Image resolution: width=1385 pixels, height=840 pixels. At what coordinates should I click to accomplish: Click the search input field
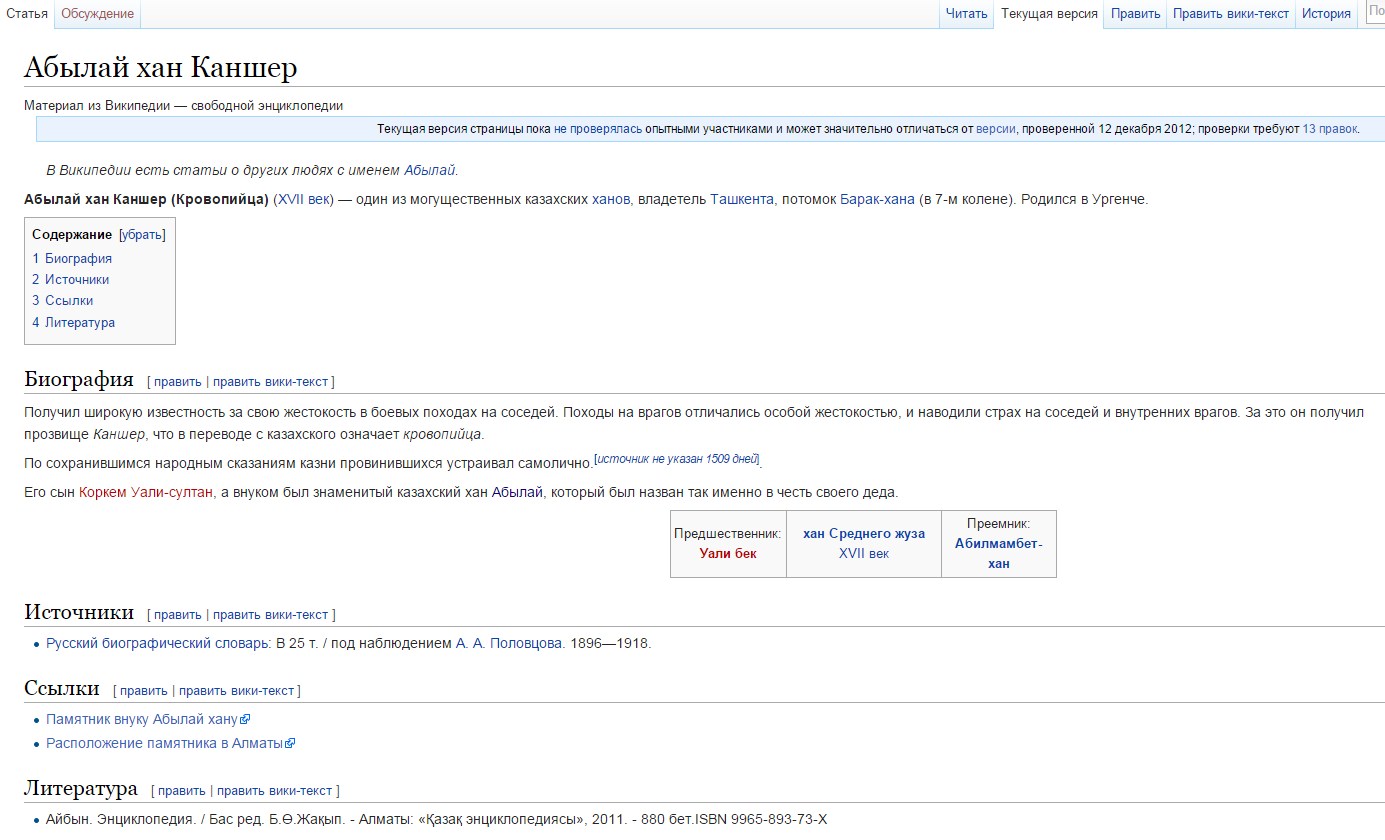pos(1375,14)
